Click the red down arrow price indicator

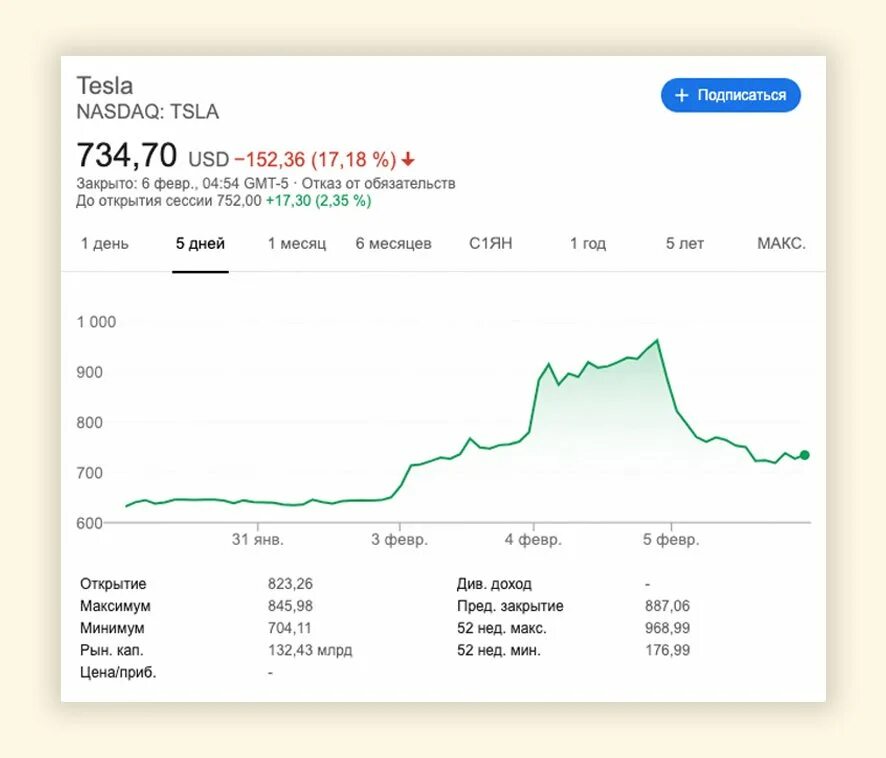point(408,160)
